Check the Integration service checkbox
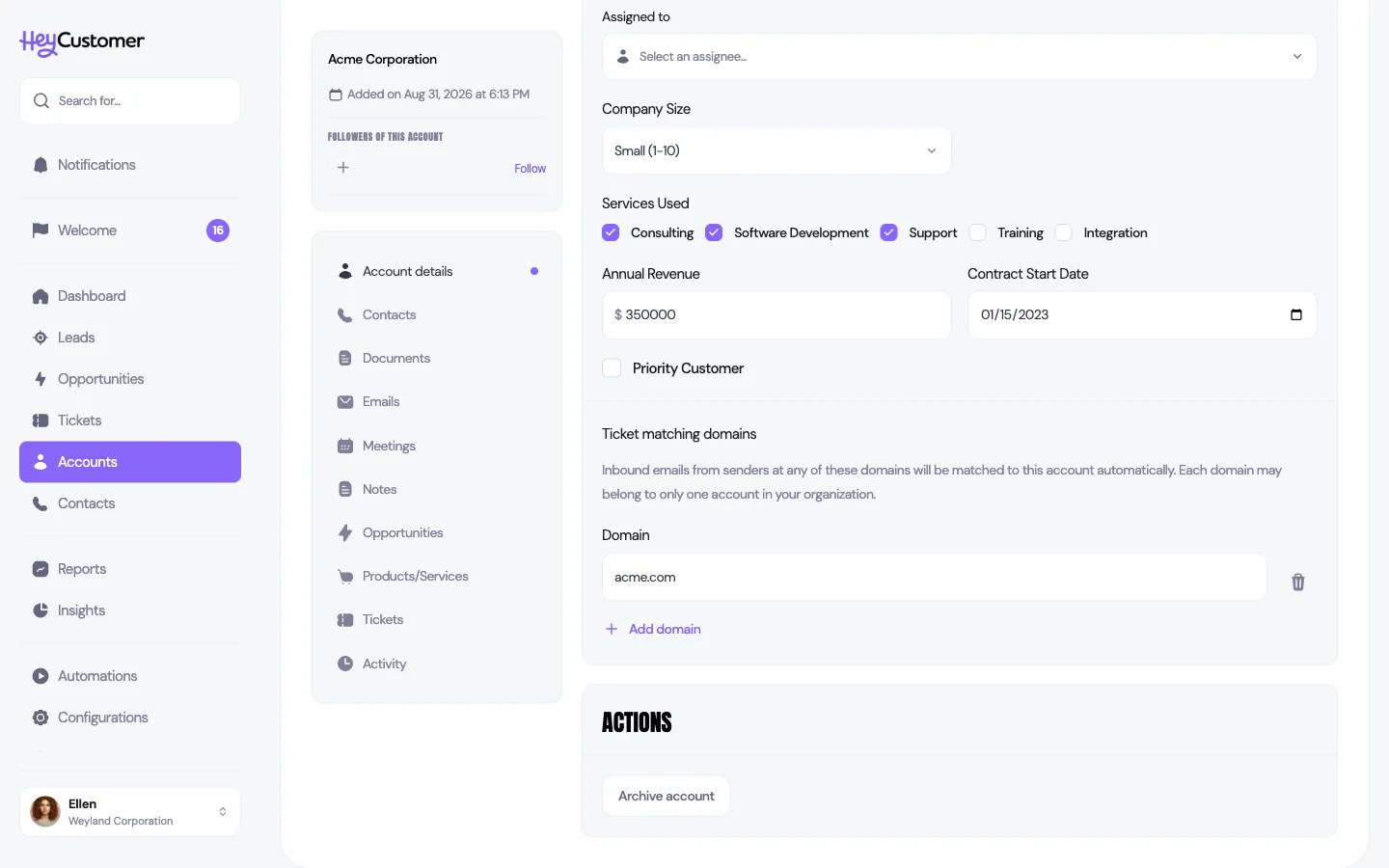1389x868 pixels. 1064,232
